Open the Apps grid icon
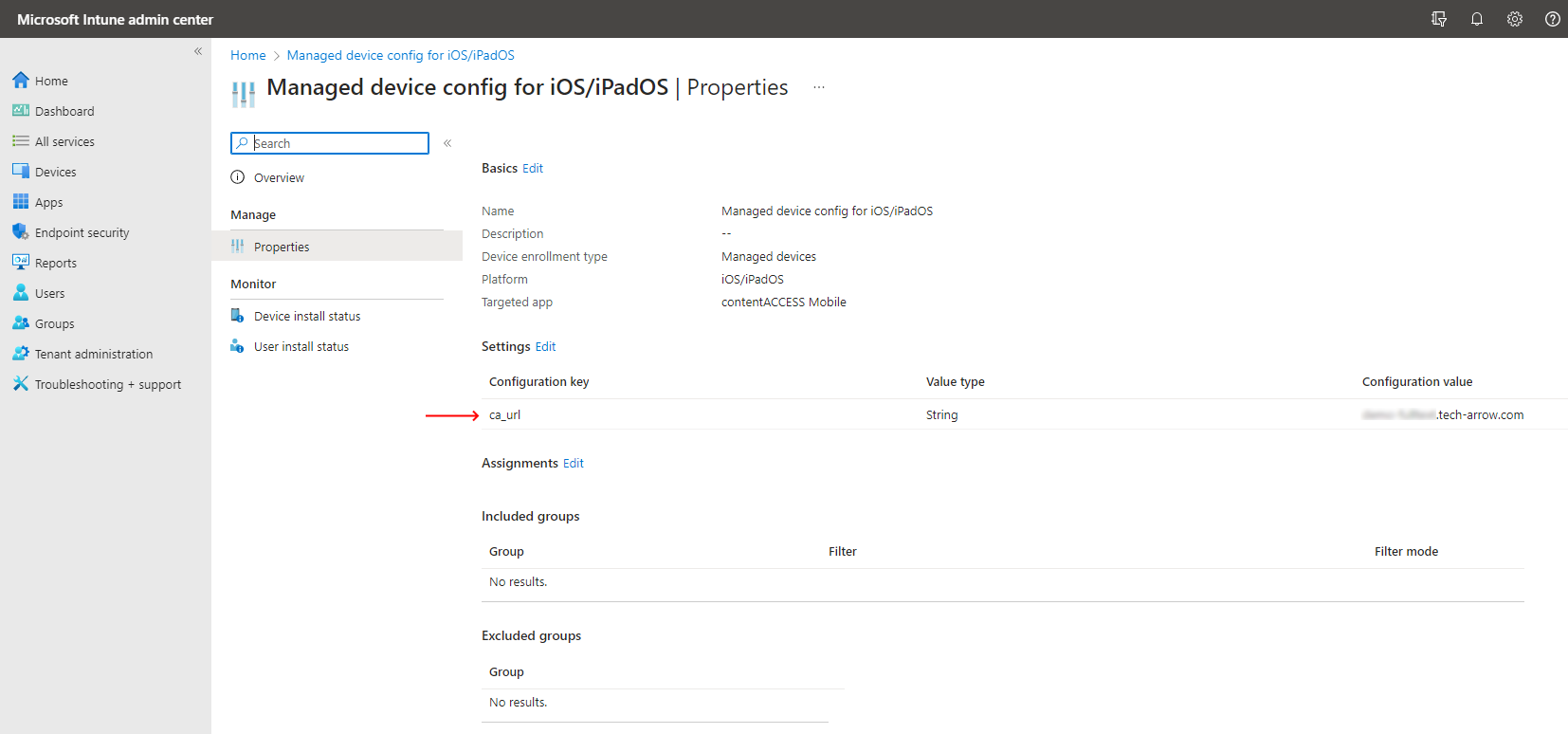This screenshot has height=734, width=1568. click(21, 202)
